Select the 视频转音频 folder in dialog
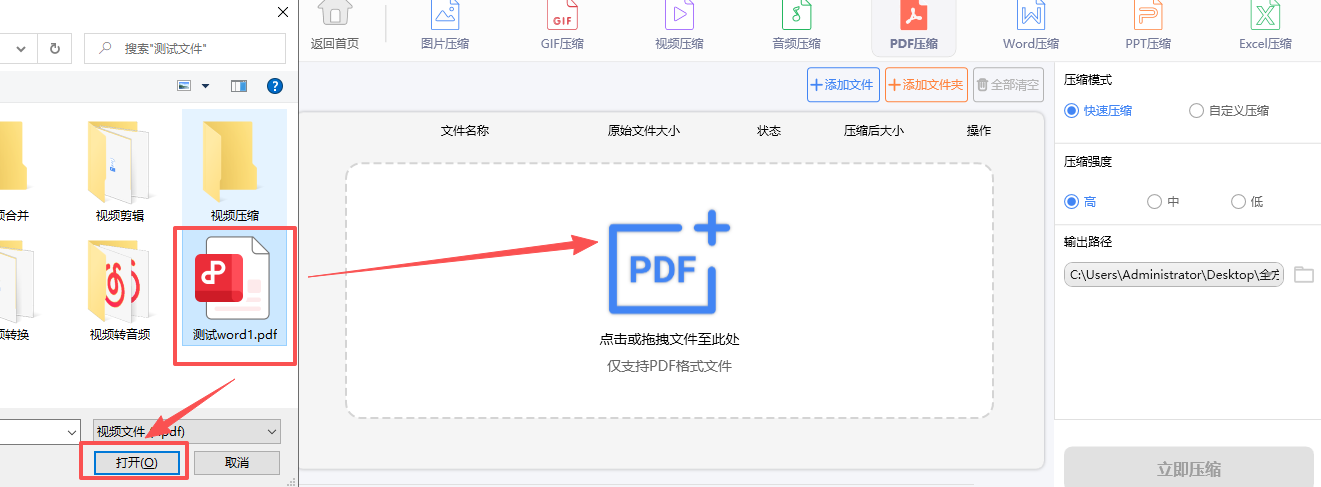The image size is (1321, 487). pos(119,289)
